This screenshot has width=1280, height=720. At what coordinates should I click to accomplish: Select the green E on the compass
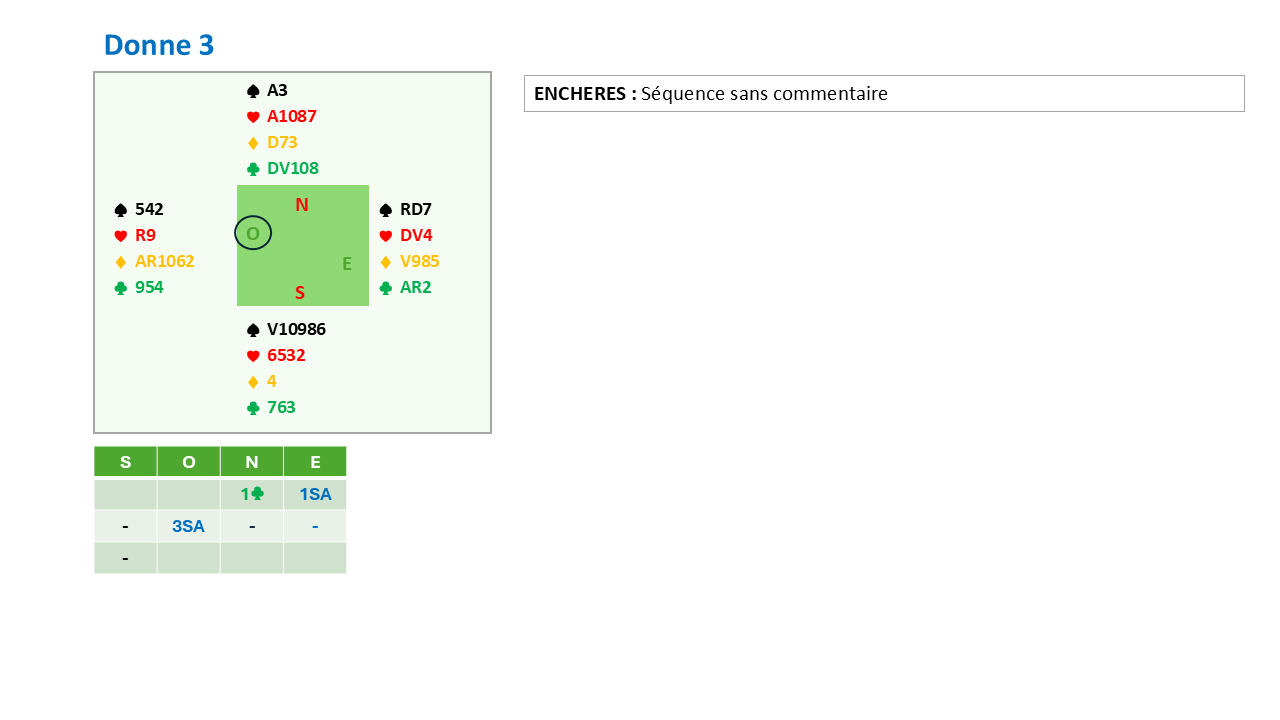pyautogui.click(x=347, y=264)
